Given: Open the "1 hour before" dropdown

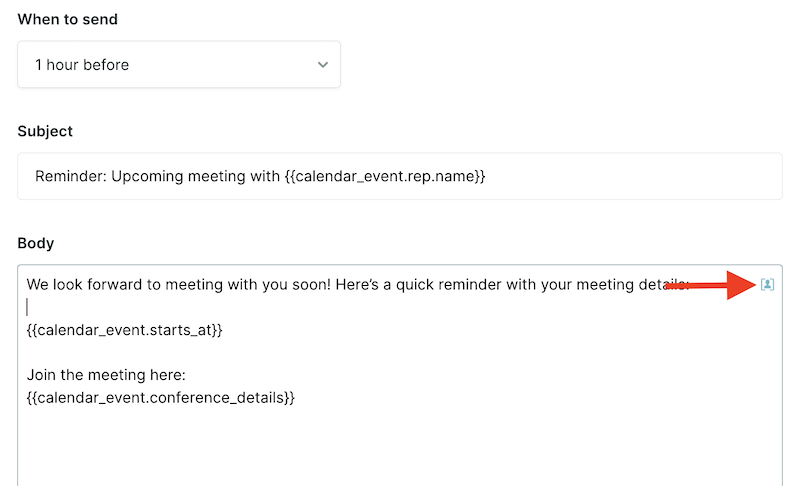Looking at the screenshot, I should (179, 64).
